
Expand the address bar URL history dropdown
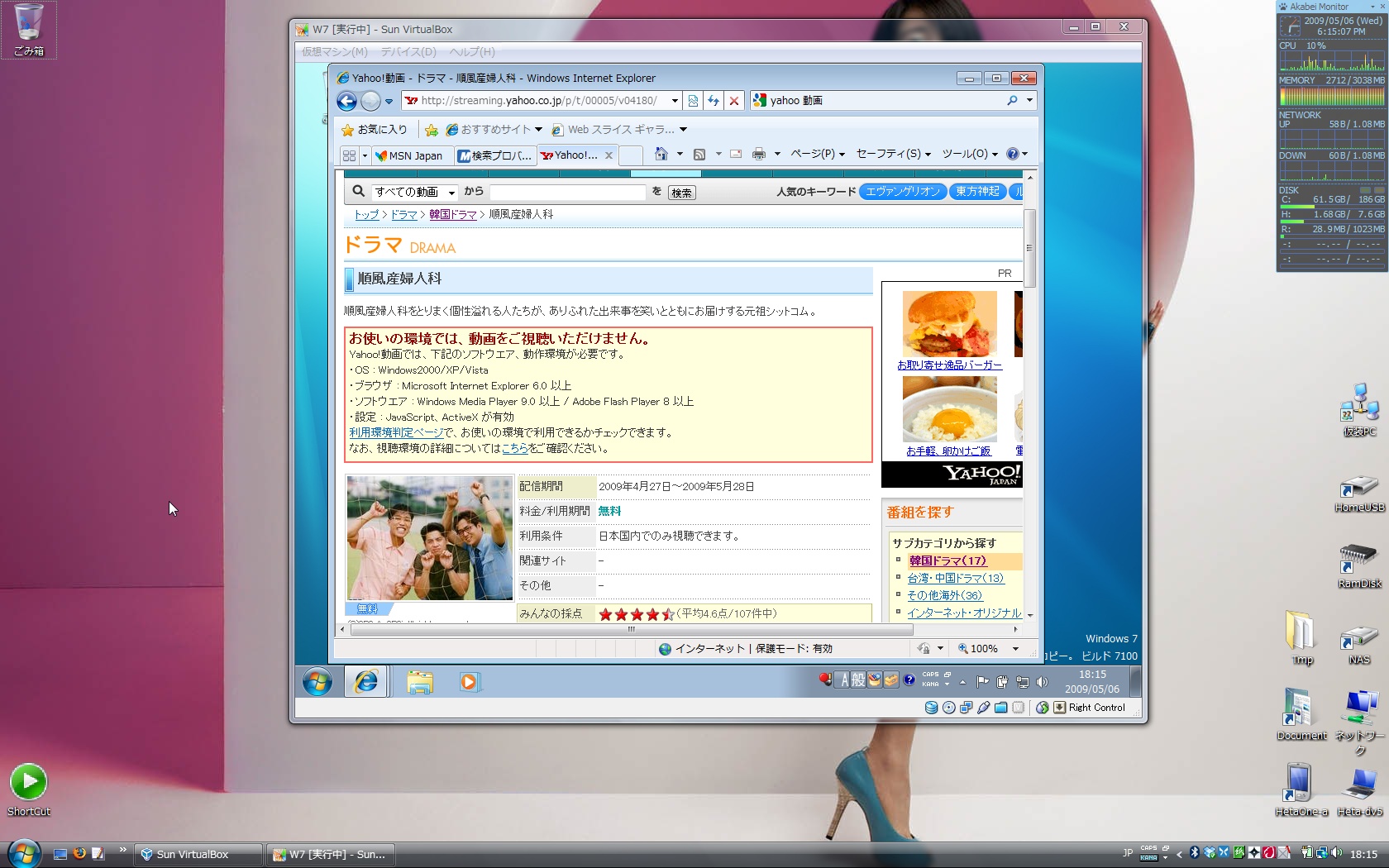click(x=675, y=101)
